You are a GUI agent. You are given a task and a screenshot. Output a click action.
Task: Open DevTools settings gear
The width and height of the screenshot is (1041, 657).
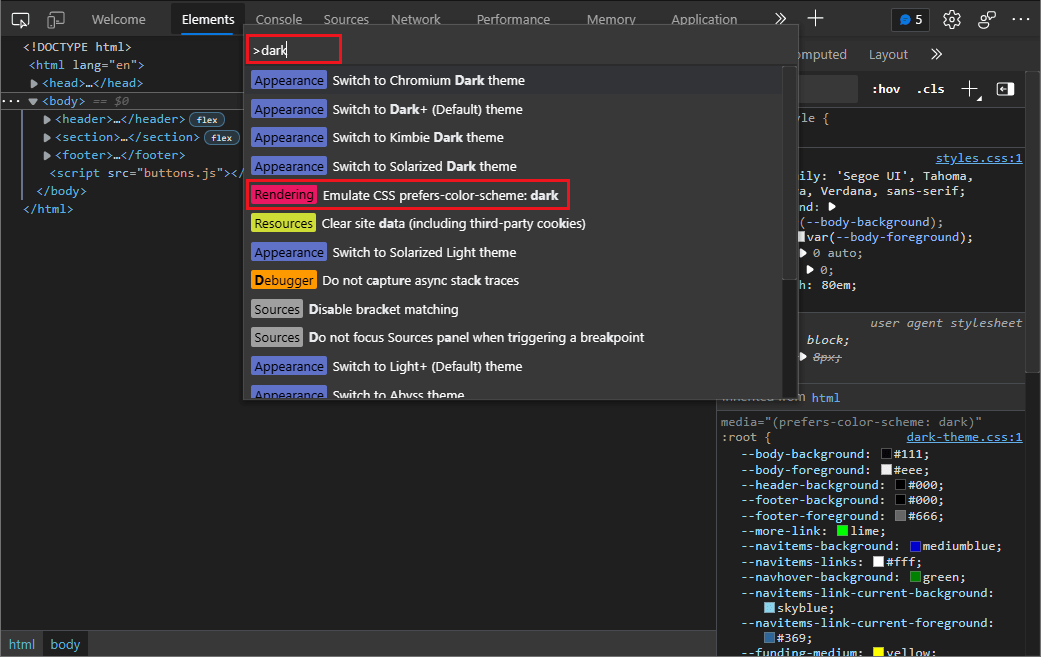click(952, 20)
